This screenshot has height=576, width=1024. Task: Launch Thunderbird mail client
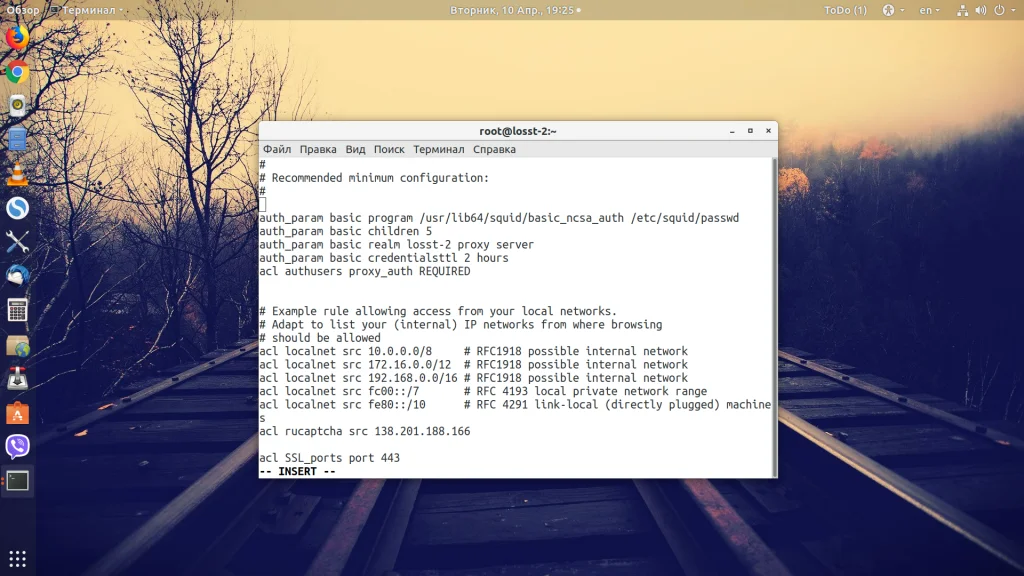[18, 276]
